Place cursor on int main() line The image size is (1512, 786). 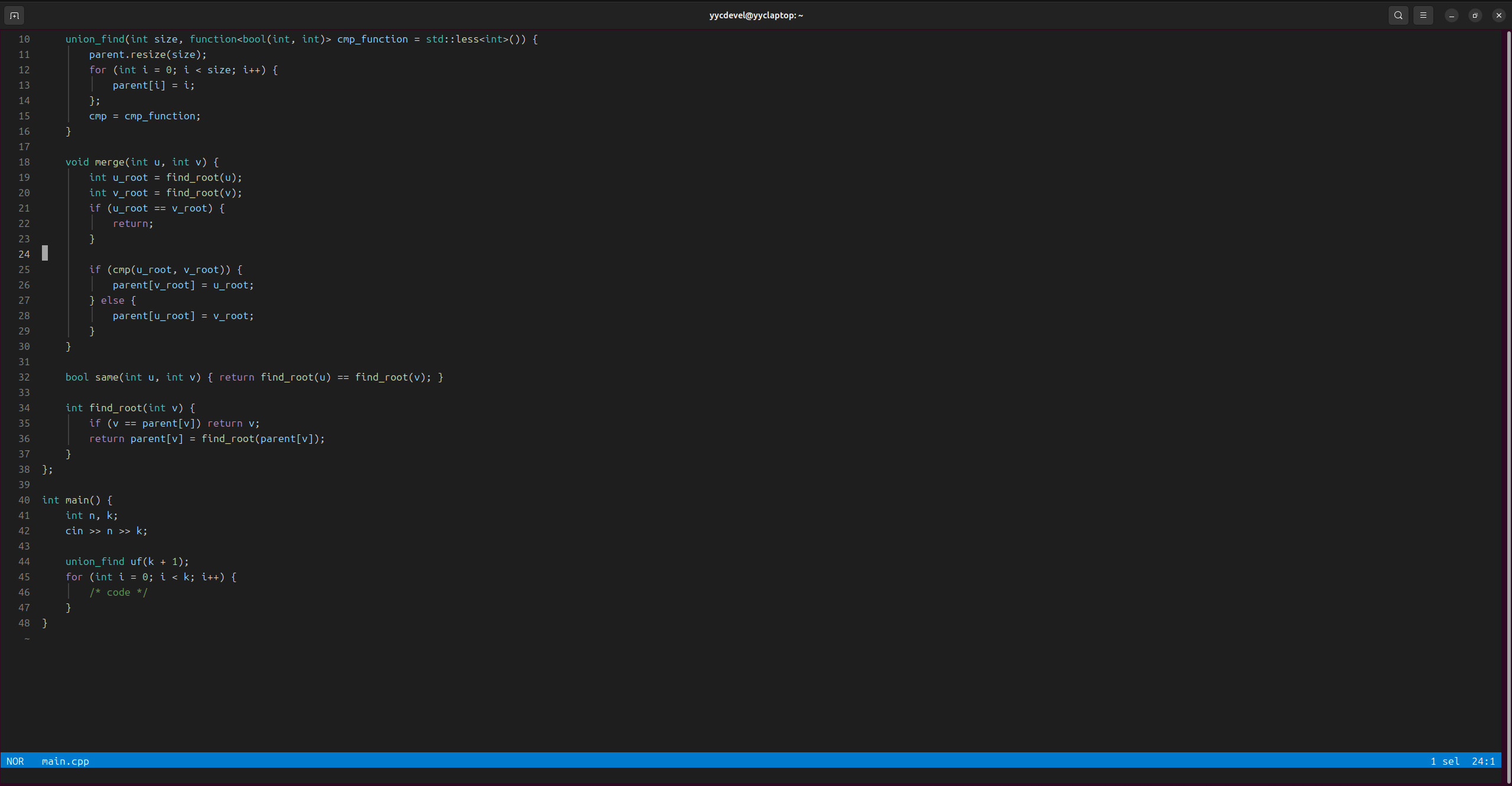(77, 500)
